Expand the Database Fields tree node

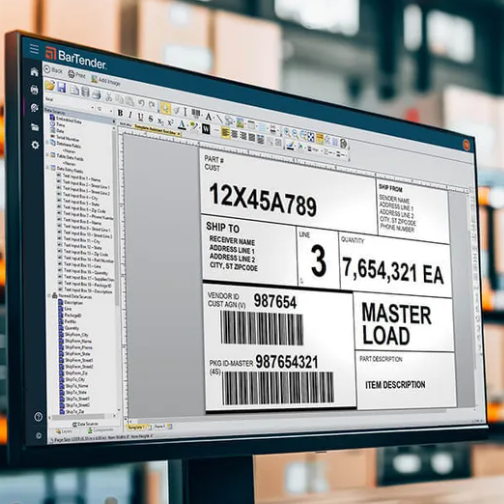click(x=47, y=143)
